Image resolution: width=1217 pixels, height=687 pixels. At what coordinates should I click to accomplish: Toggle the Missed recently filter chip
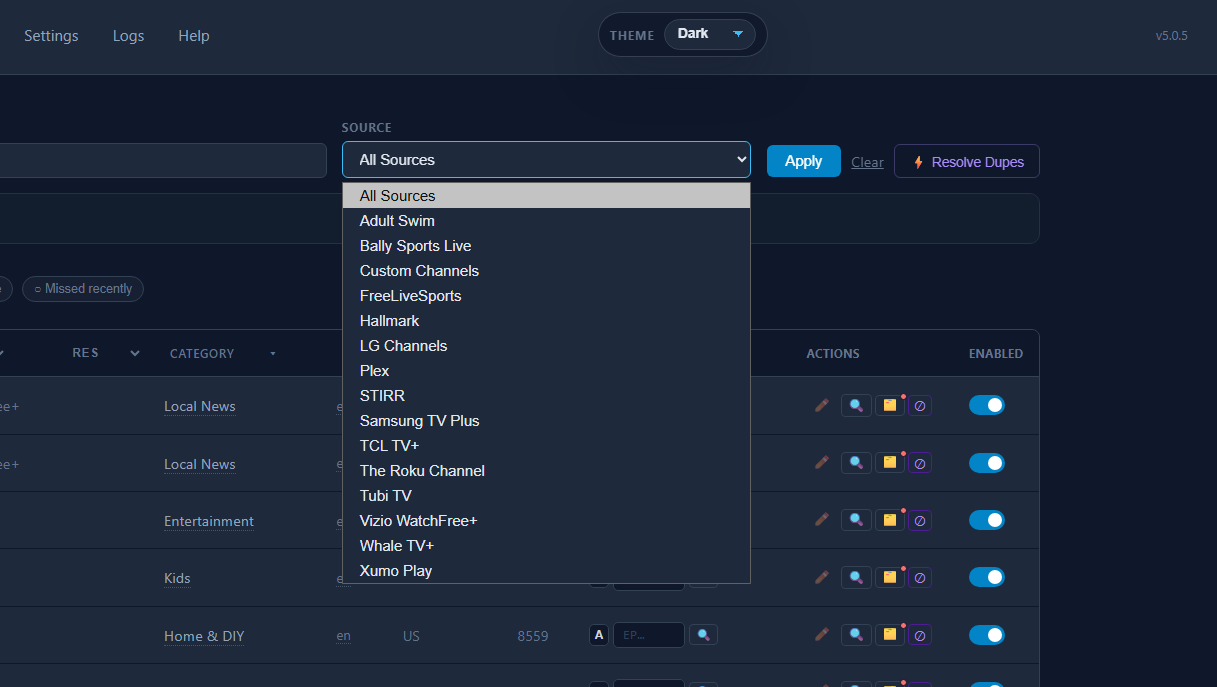click(x=83, y=289)
